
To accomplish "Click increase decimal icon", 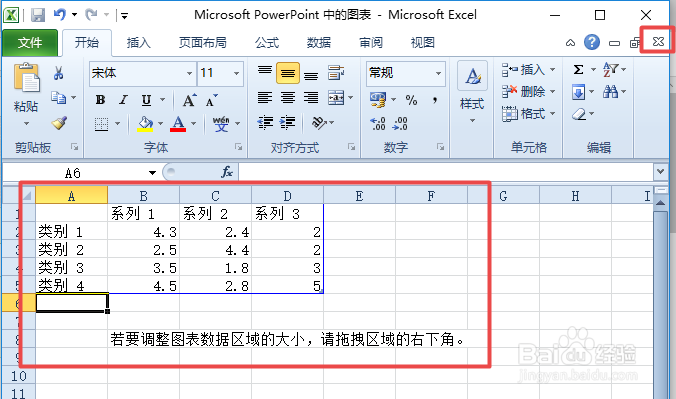I will [378, 124].
